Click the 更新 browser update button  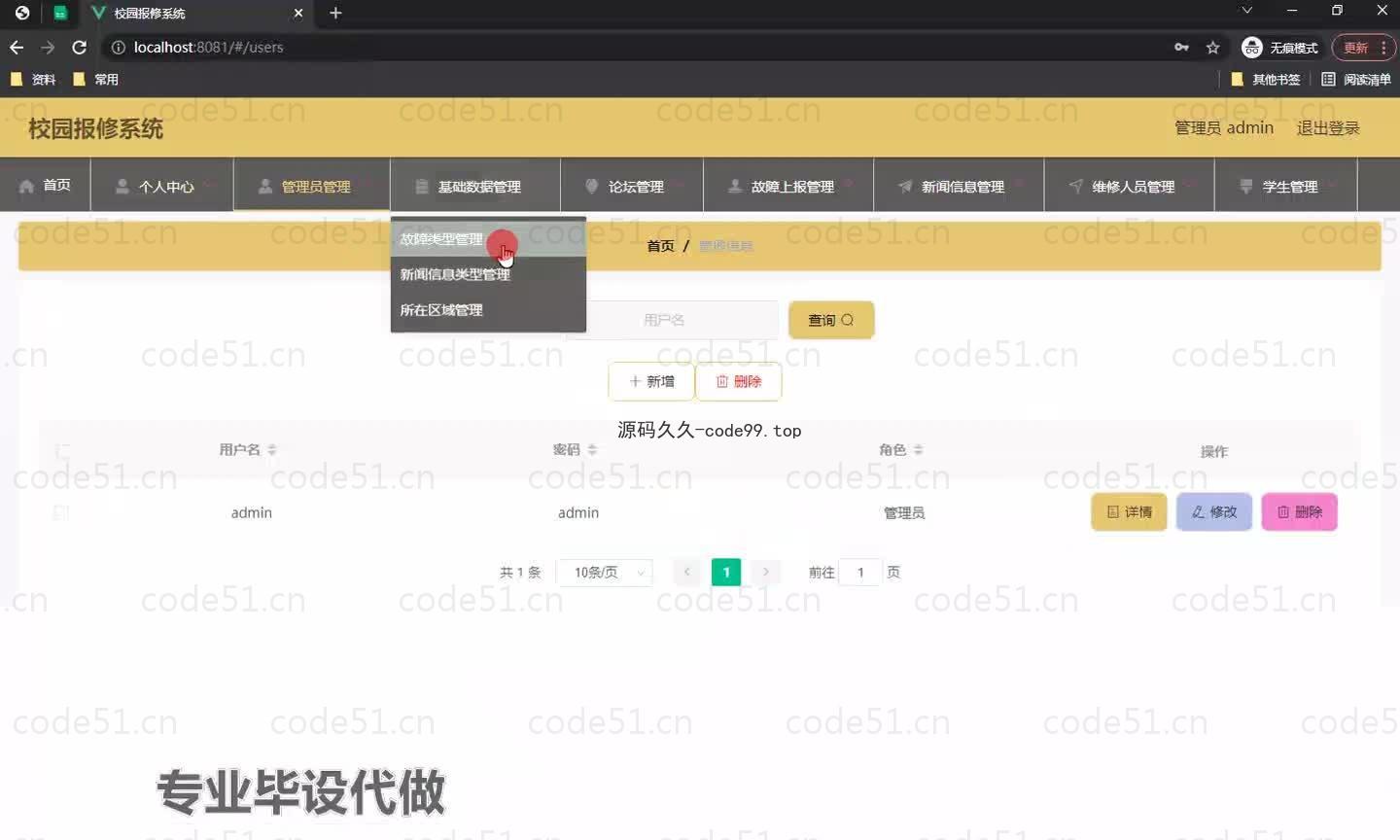(x=1363, y=48)
